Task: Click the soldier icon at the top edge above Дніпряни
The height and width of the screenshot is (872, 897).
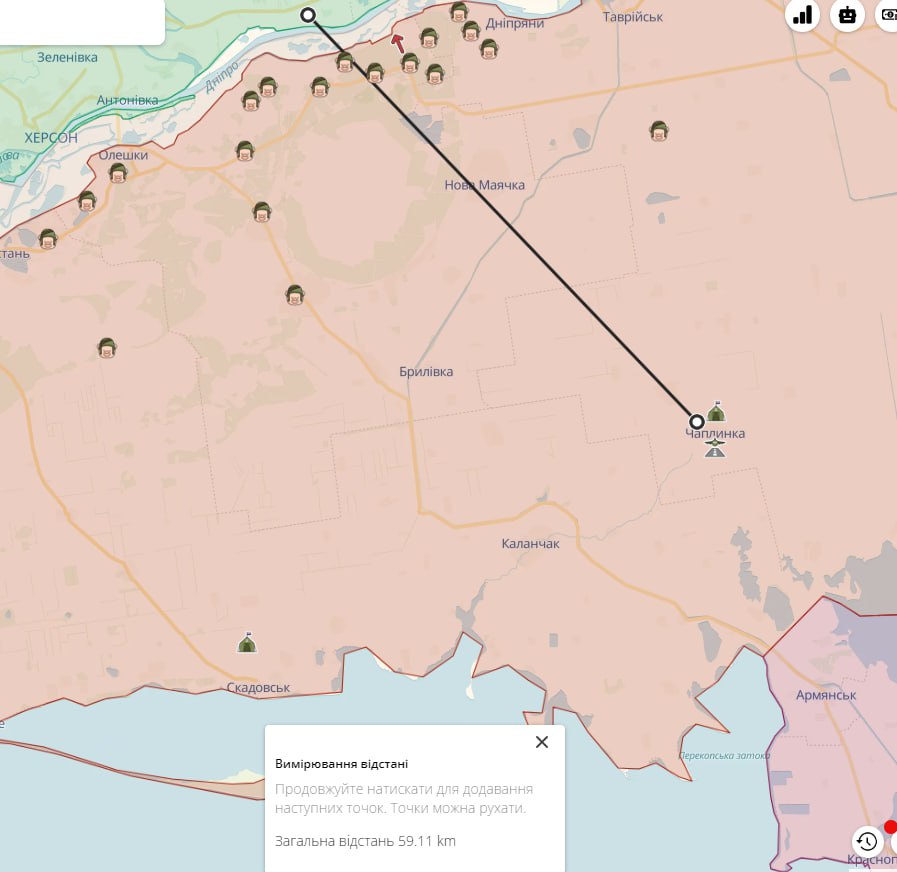Action: 459,11
